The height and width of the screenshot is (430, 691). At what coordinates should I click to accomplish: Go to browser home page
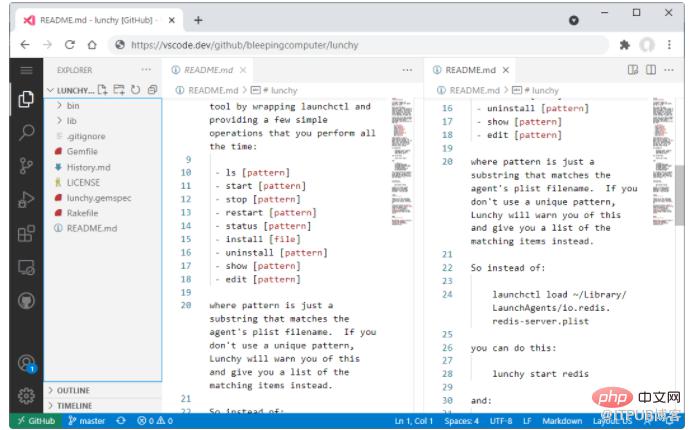pos(92,44)
